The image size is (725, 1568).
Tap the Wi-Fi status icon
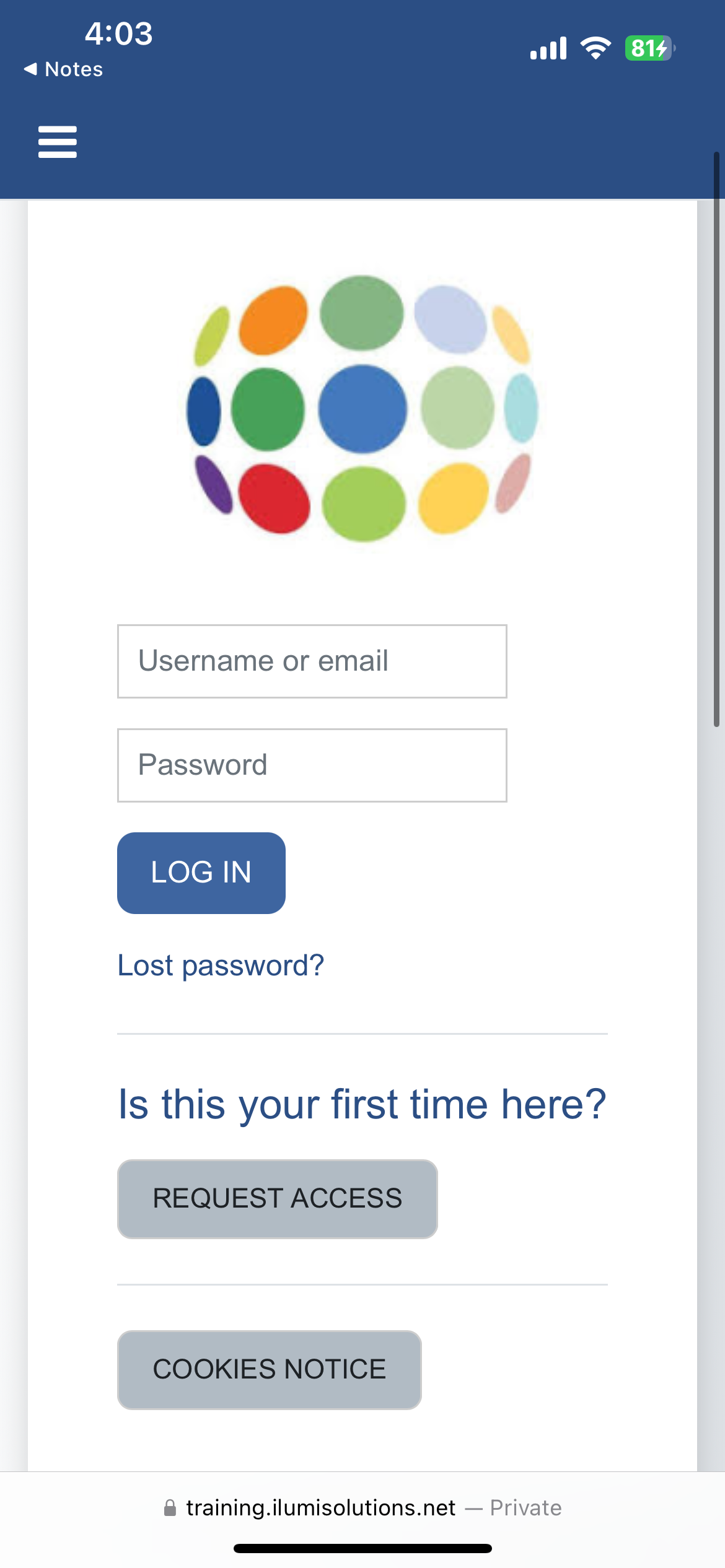[x=595, y=48]
